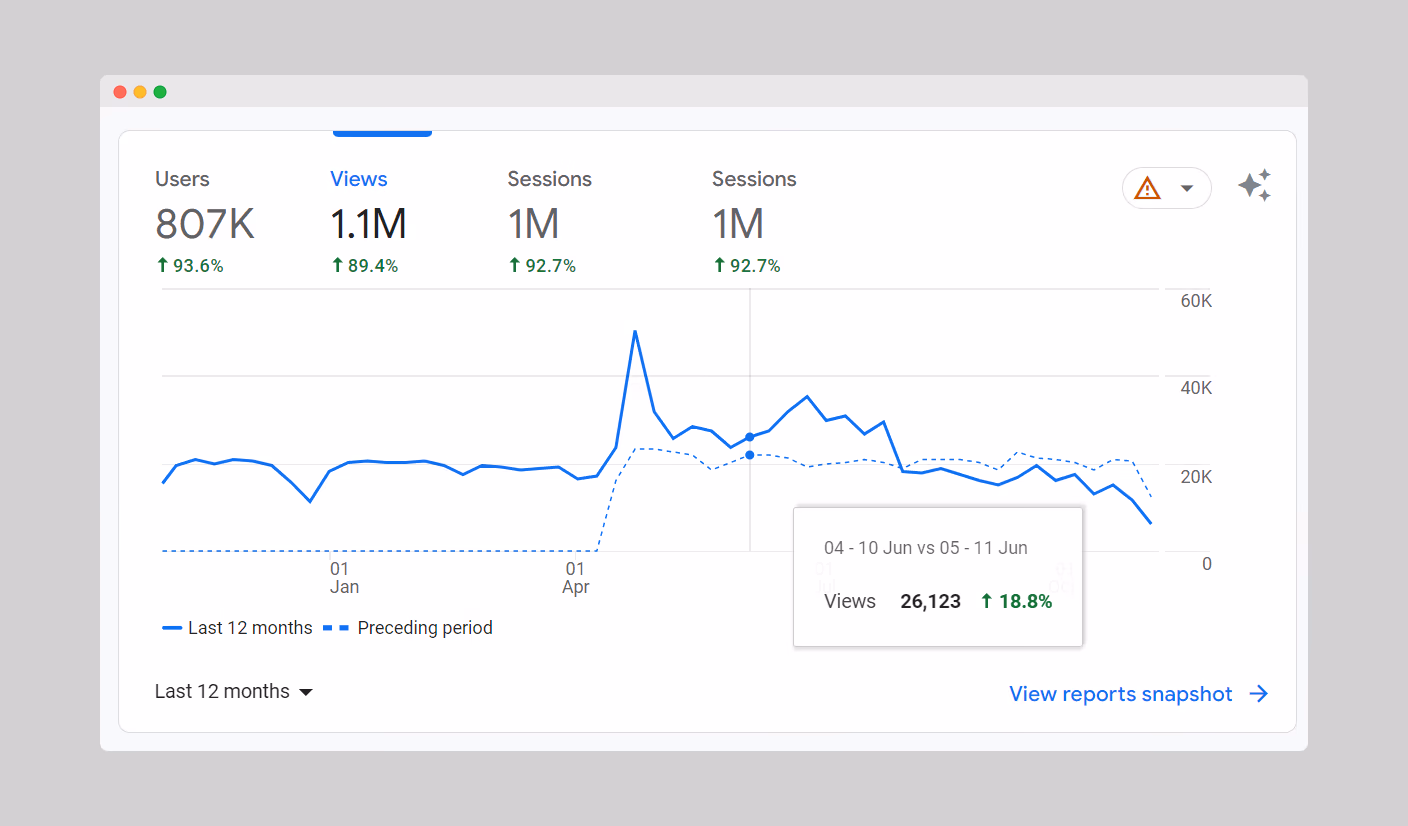The image size is (1408, 826).
Task: Click the green up arrow beside 89.4%
Action: 337,266
